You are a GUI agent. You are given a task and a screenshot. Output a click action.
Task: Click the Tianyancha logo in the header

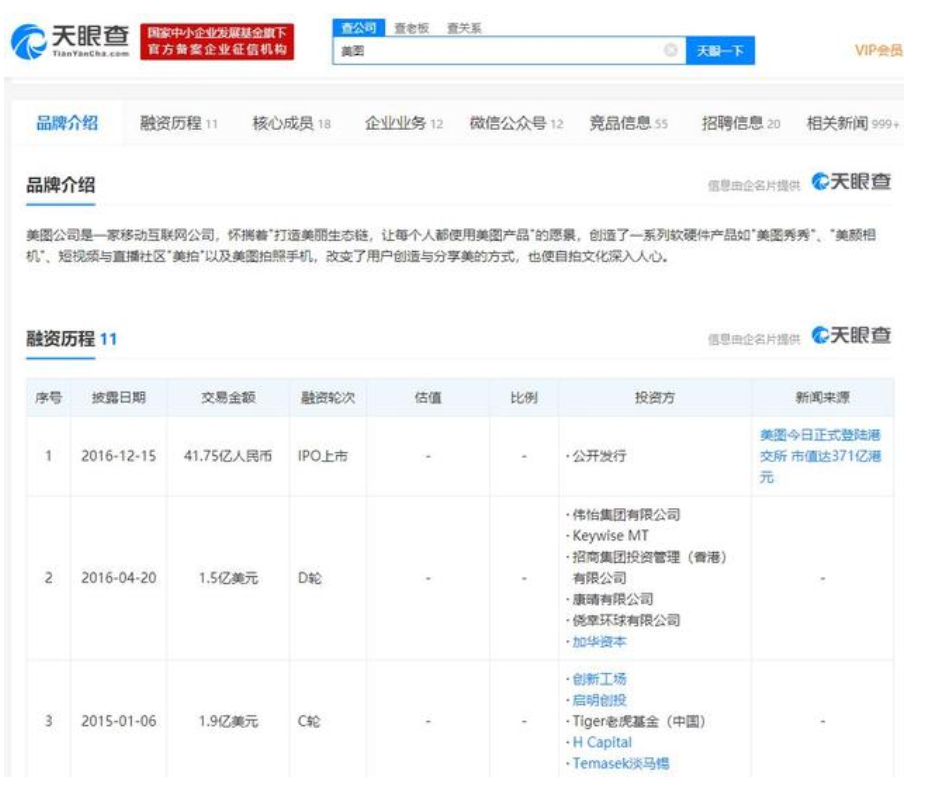[70, 41]
